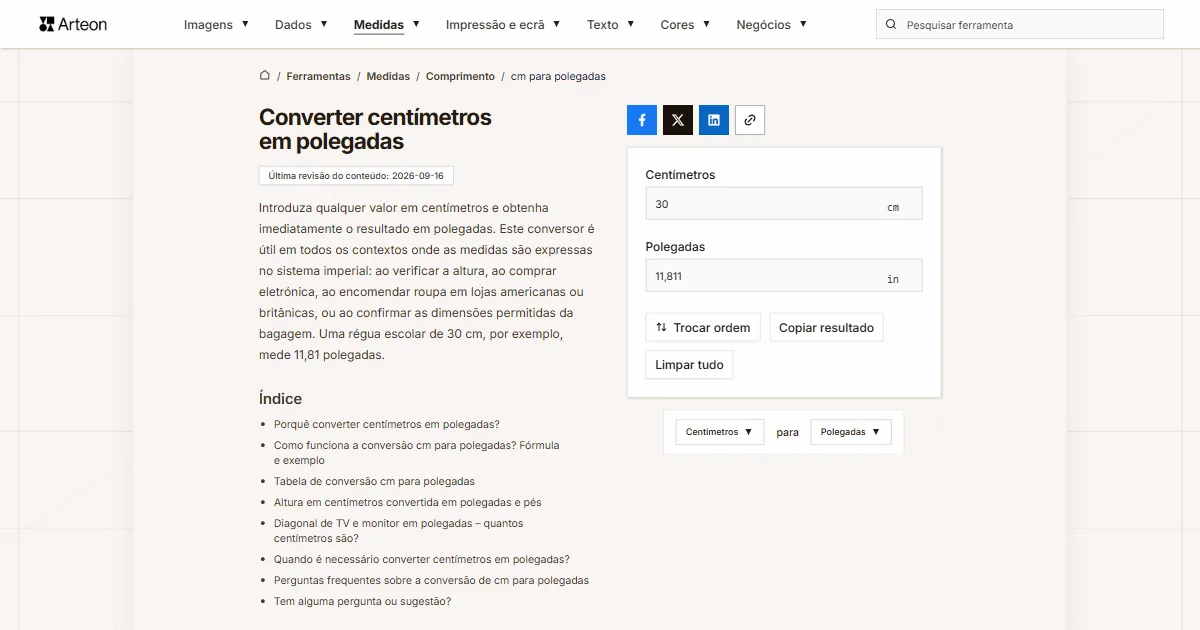
Task: Open 'Perguntas frequentes' index link
Action: pyautogui.click(x=431, y=580)
